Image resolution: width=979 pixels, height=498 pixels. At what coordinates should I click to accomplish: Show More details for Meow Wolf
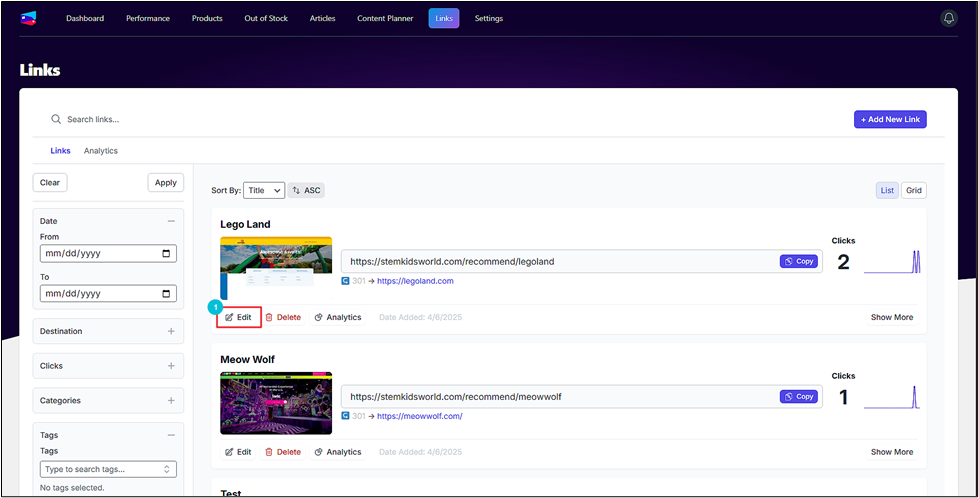892,452
